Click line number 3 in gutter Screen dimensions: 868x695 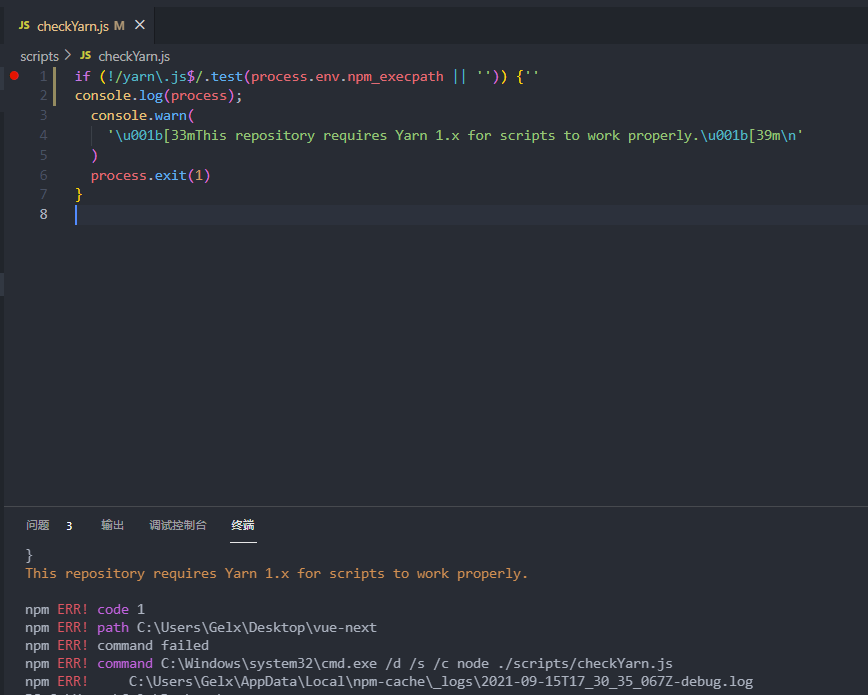(x=43, y=115)
